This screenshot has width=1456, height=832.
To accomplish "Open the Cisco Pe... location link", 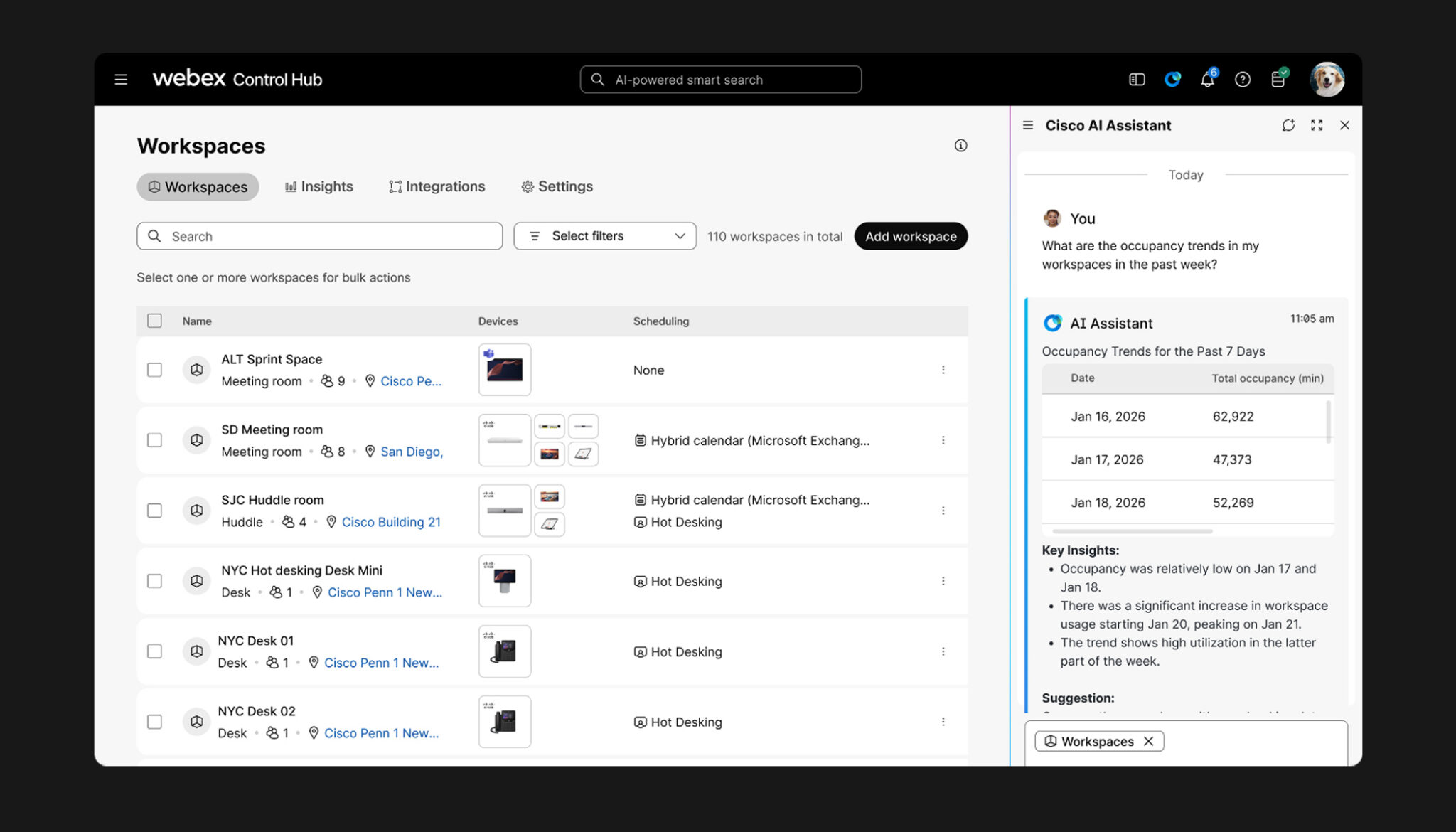I will coord(411,381).
